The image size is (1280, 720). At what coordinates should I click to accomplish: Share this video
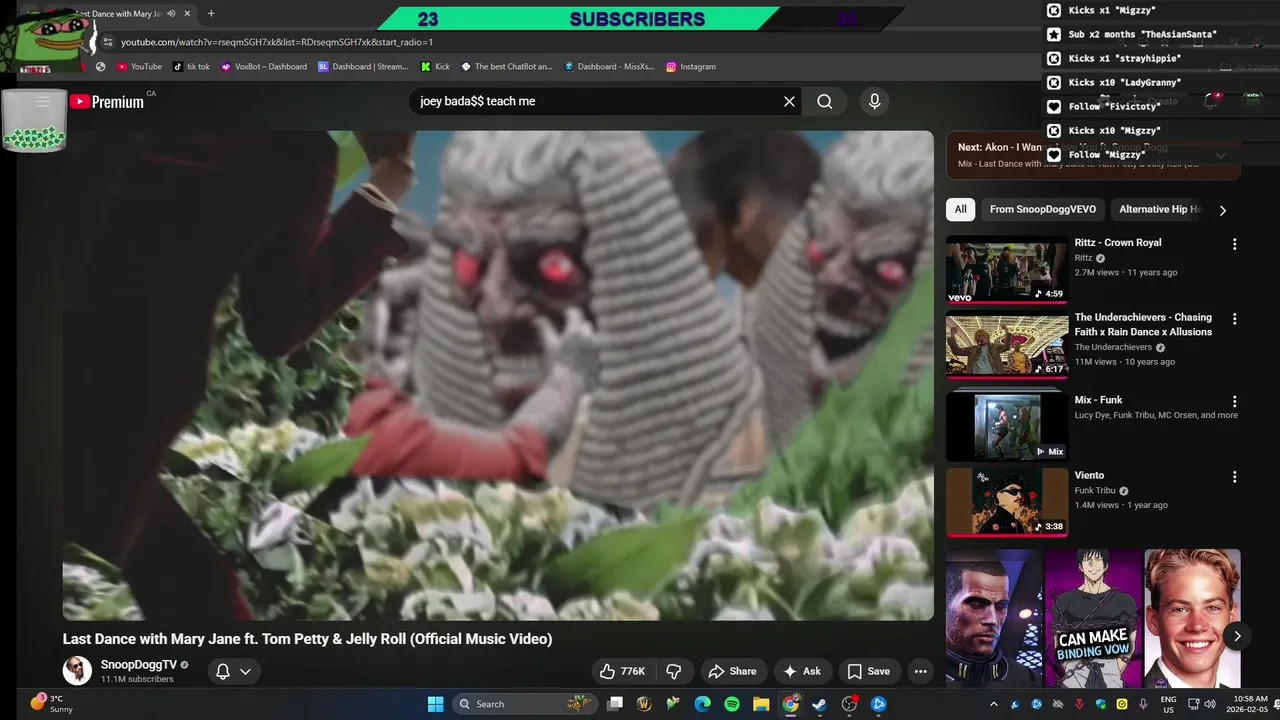732,671
